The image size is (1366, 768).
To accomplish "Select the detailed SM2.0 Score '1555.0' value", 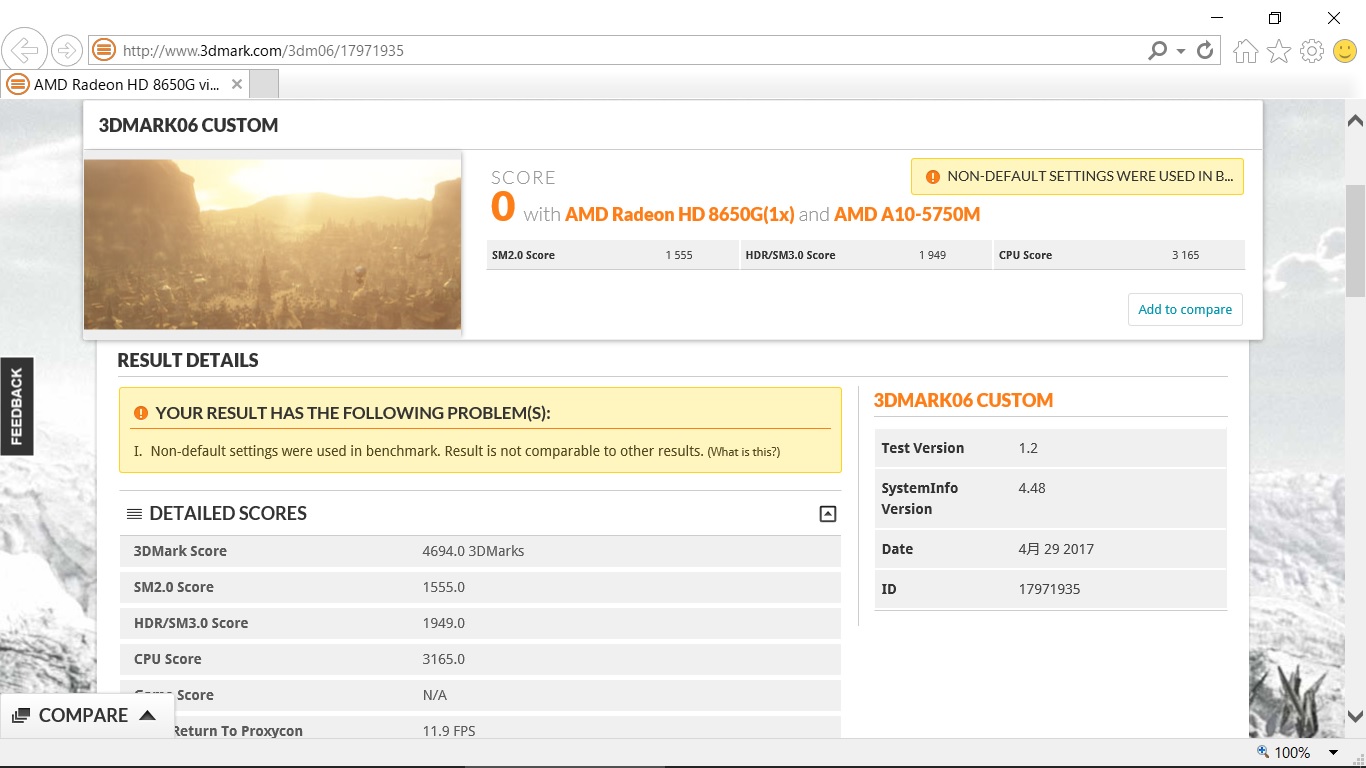I will 443,587.
